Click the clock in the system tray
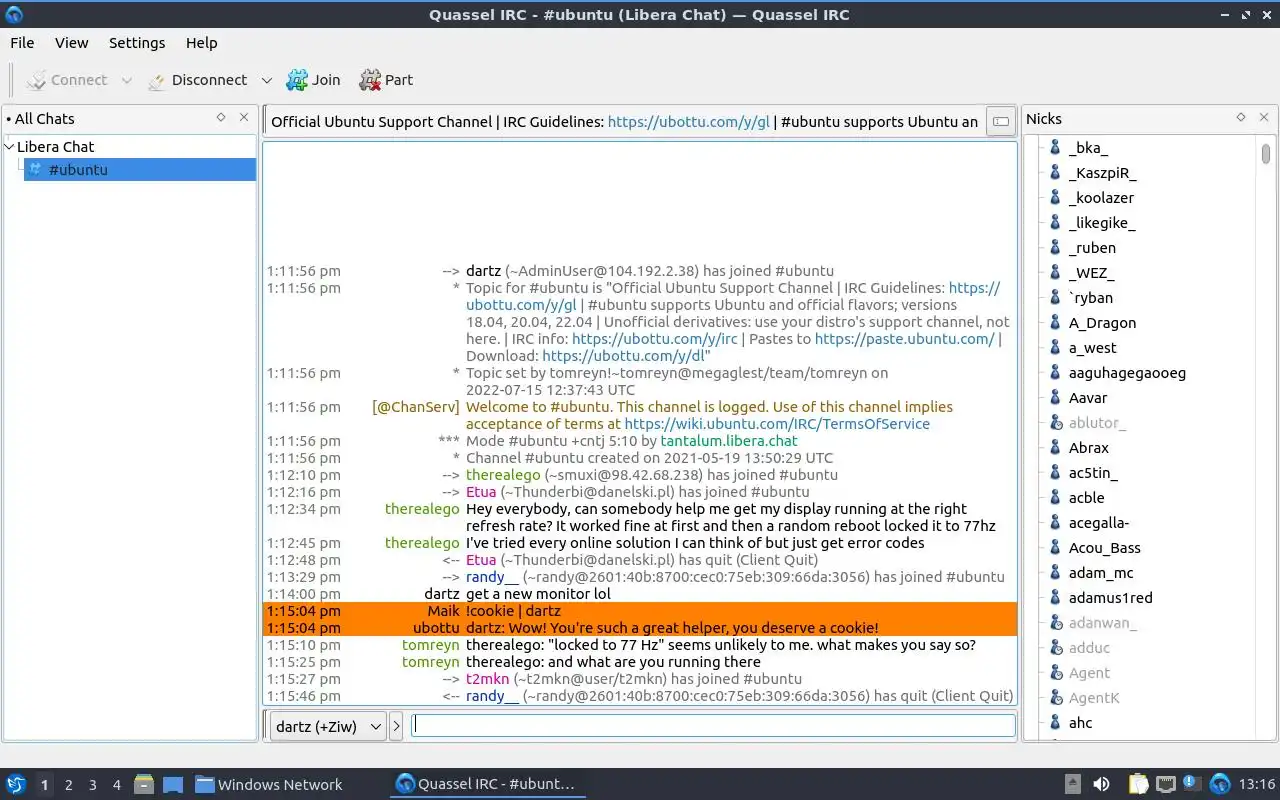 (1257, 784)
